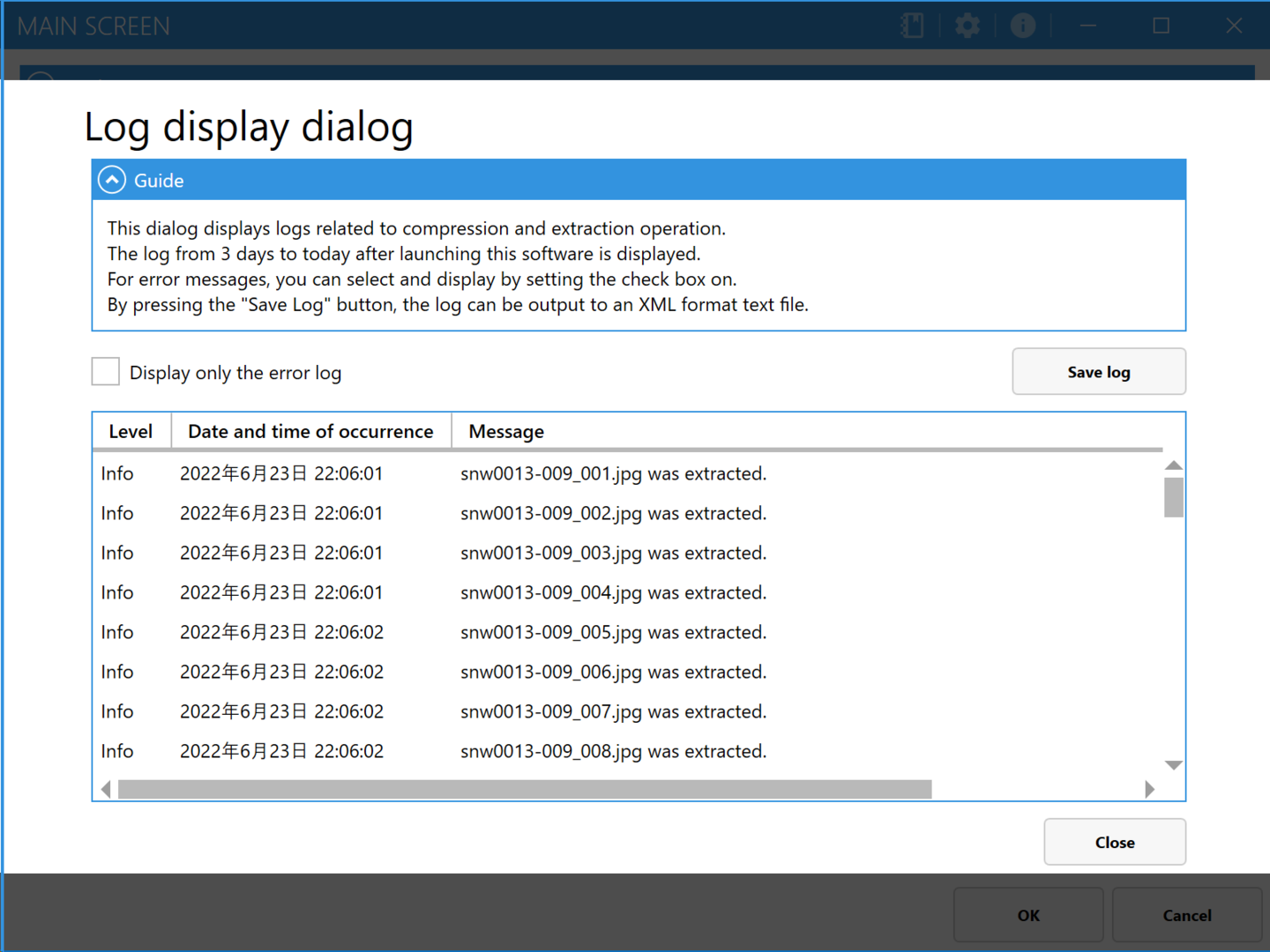This screenshot has width=1270, height=952.
Task: Click the Save log button
Action: pos(1098,372)
